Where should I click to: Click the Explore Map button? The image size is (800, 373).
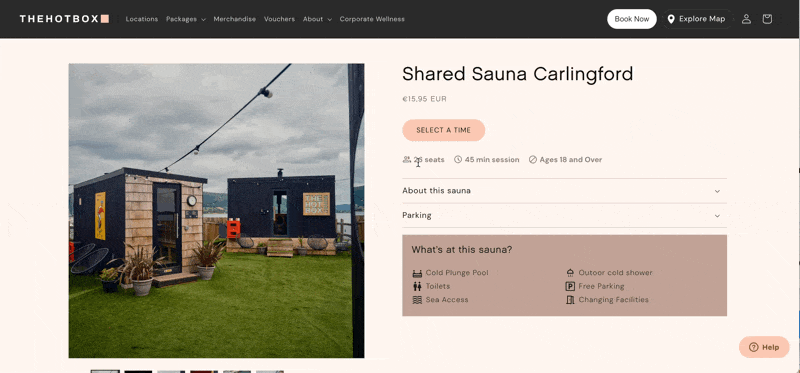pos(697,19)
